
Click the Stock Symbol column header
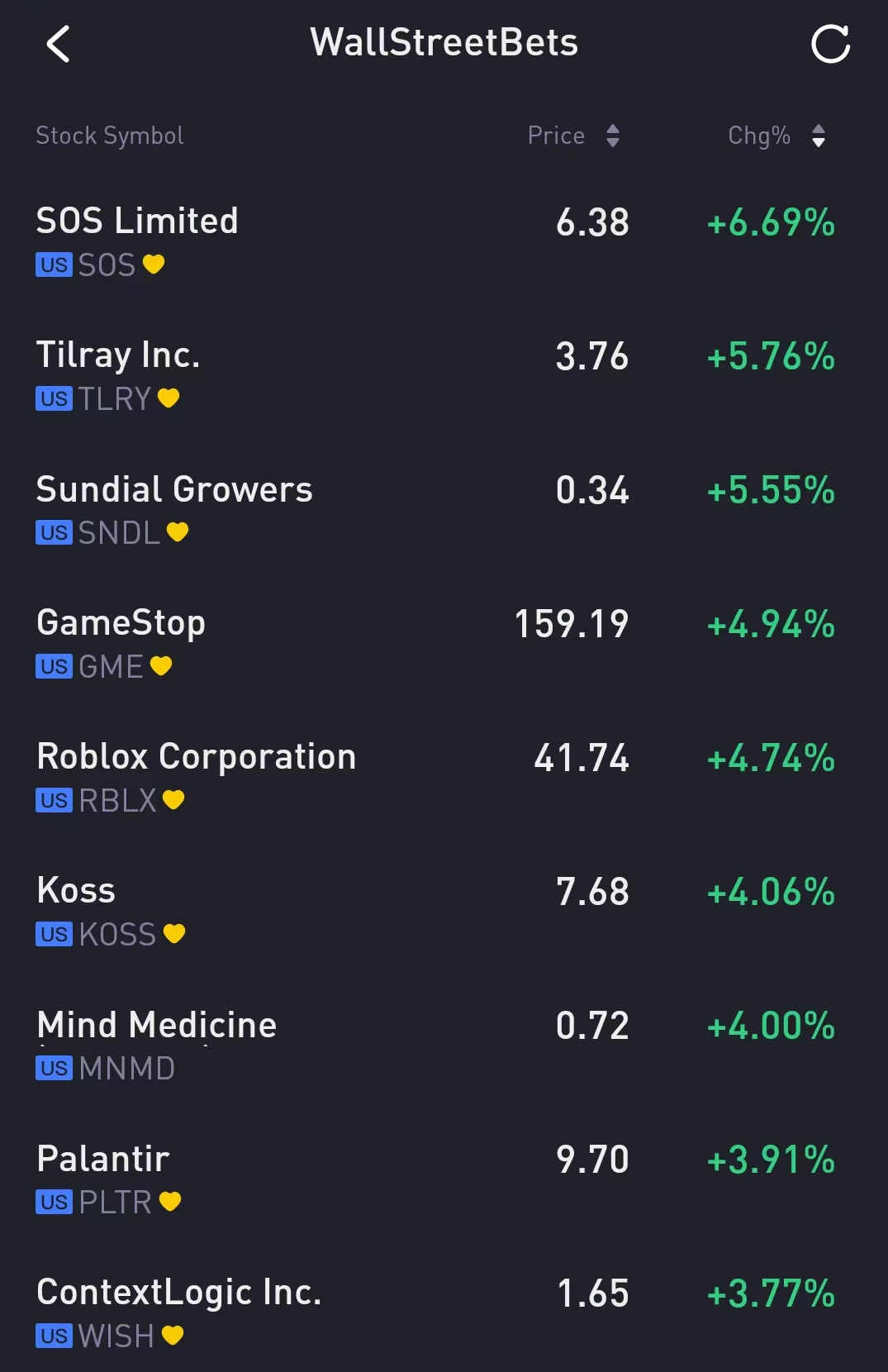(x=110, y=136)
